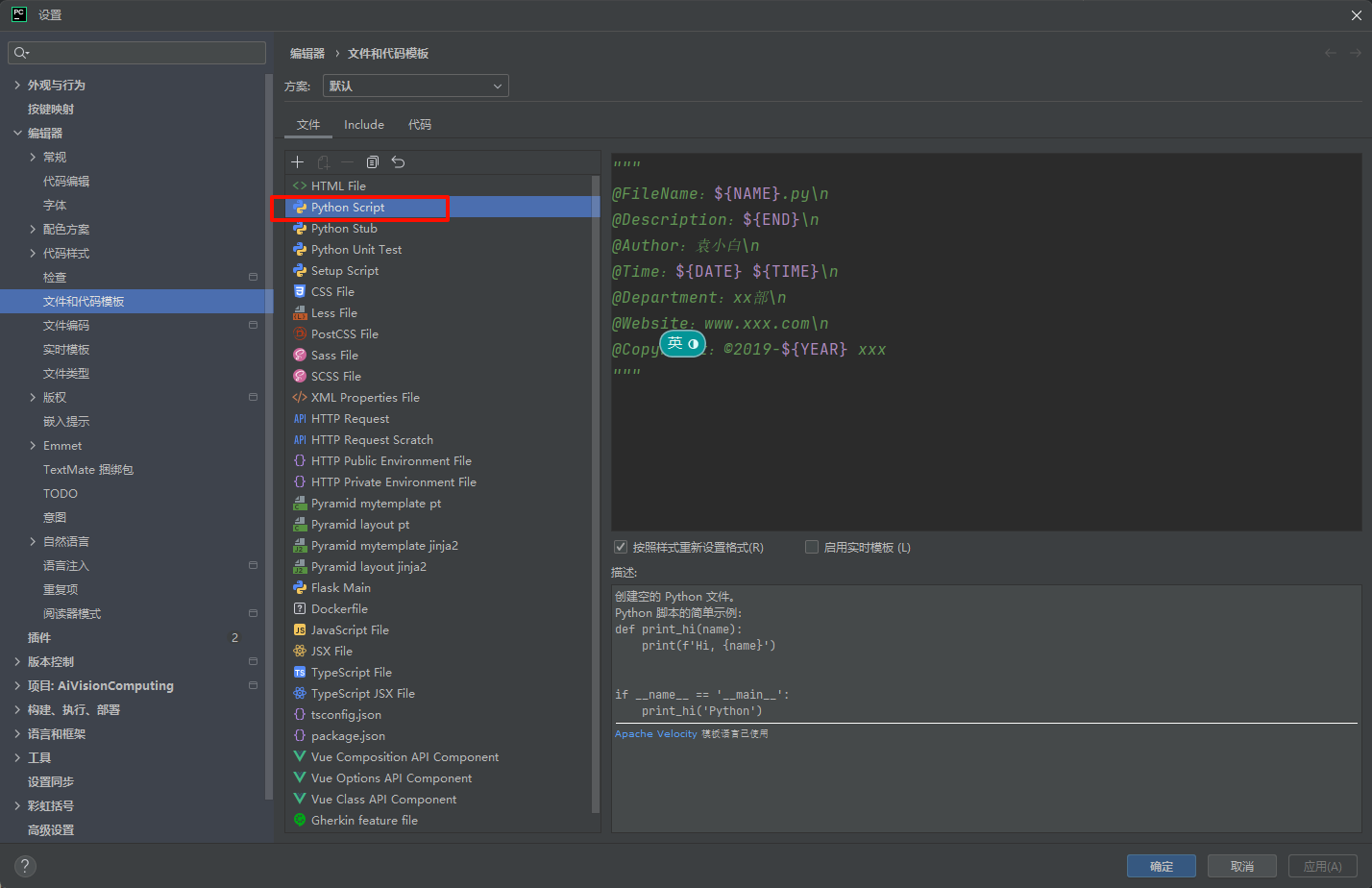Expand the 外观与行为 settings node
The height and width of the screenshot is (888, 1372).
point(17,86)
